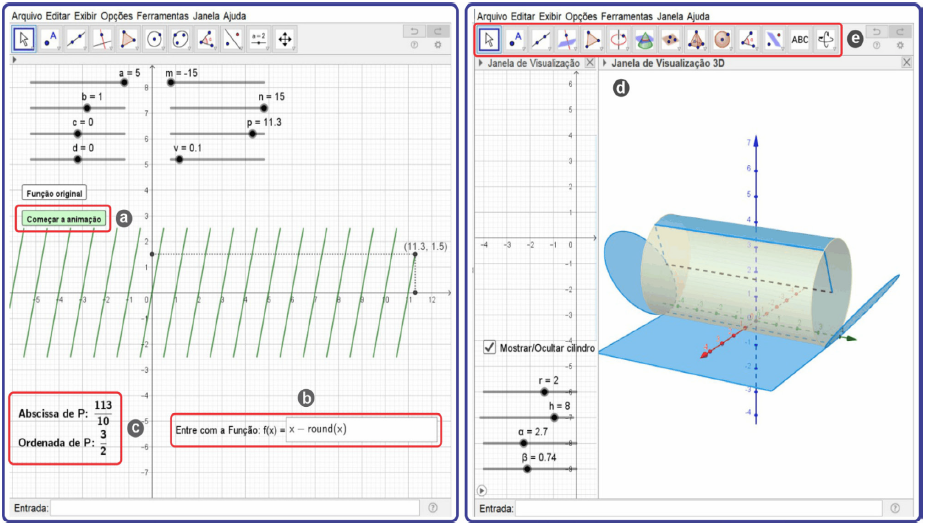Click the function input field f(x)

(x=360, y=430)
